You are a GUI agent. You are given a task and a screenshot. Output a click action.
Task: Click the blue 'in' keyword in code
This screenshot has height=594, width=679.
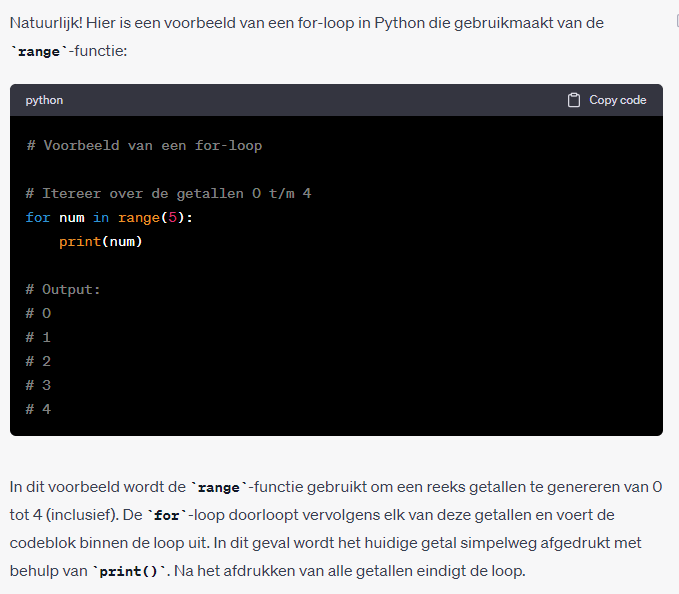(101, 217)
